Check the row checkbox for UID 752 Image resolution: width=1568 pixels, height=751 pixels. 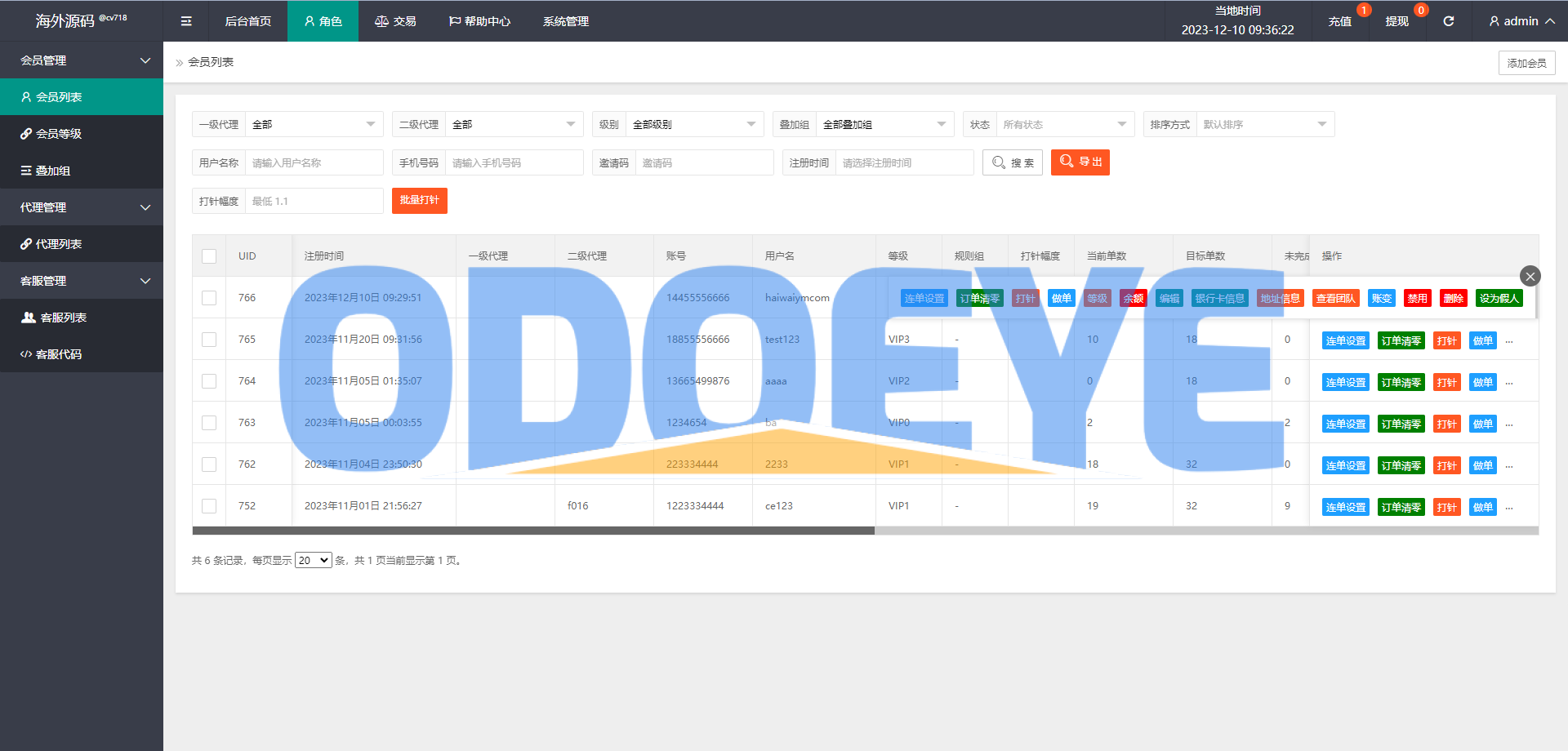[209, 506]
